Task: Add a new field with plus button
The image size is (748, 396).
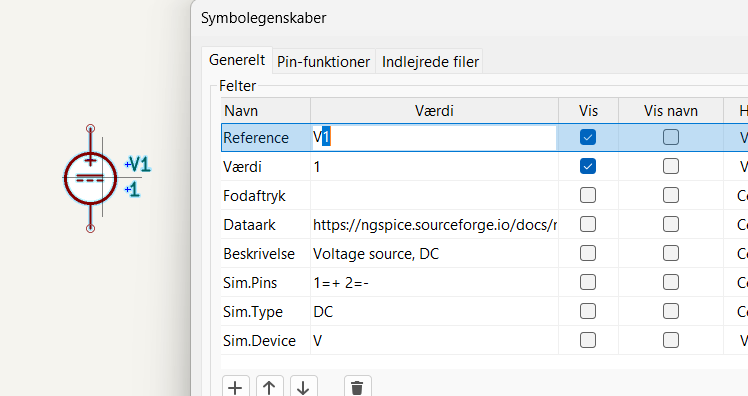Action: click(235, 387)
